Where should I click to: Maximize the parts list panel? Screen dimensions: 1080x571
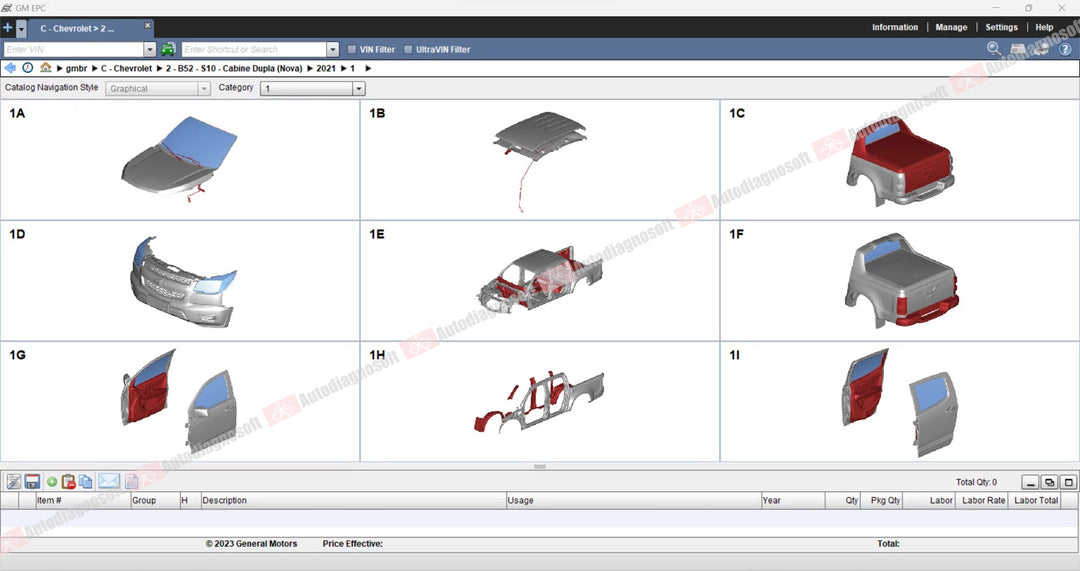tap(1068, 482)
